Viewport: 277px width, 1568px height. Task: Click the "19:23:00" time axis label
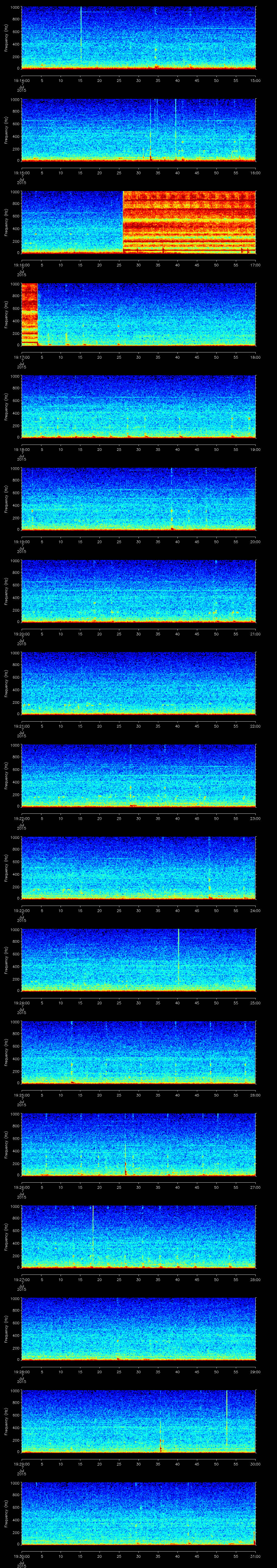point(21,910)
